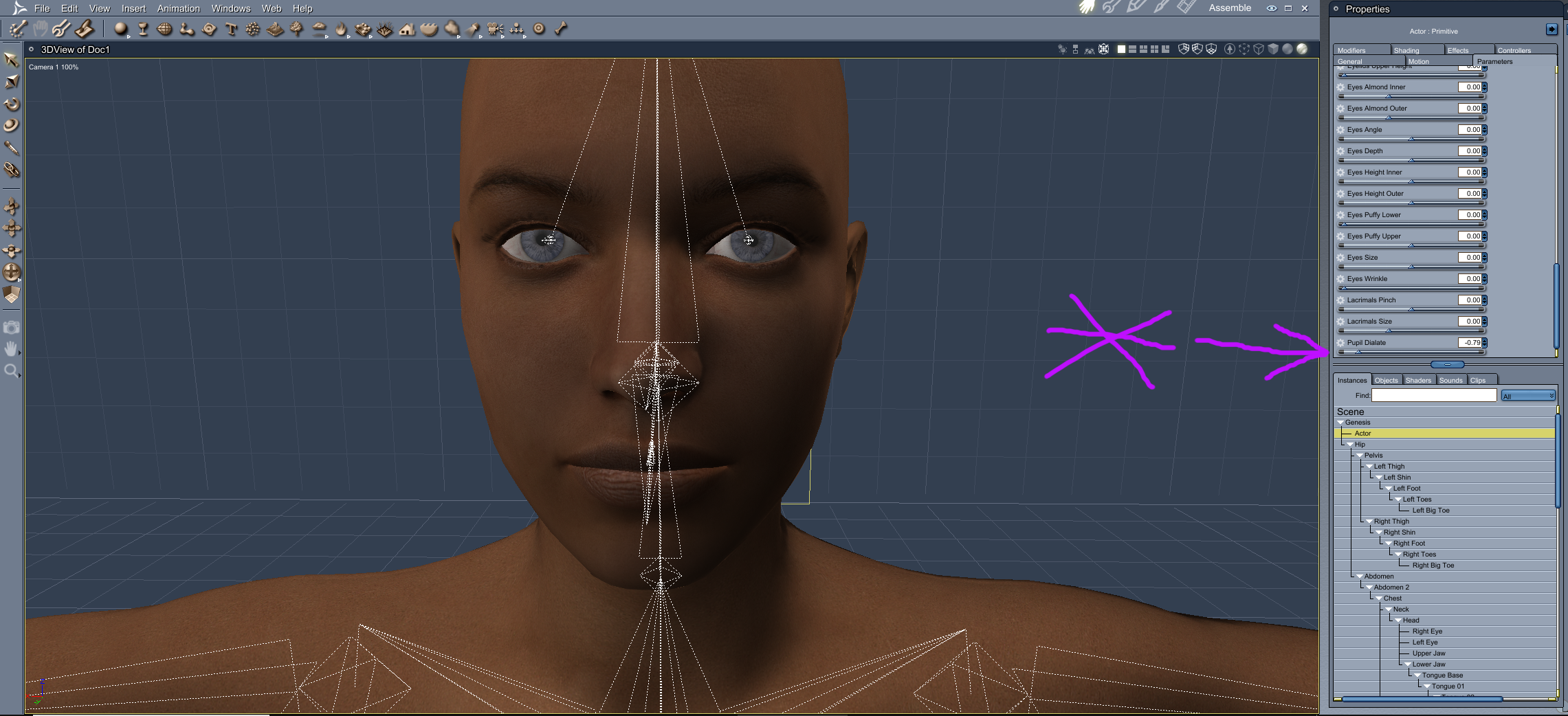This screenshot has width=1568, height=716.
Task: Open the All filter dropdown
Action: tap(1527, 396)
